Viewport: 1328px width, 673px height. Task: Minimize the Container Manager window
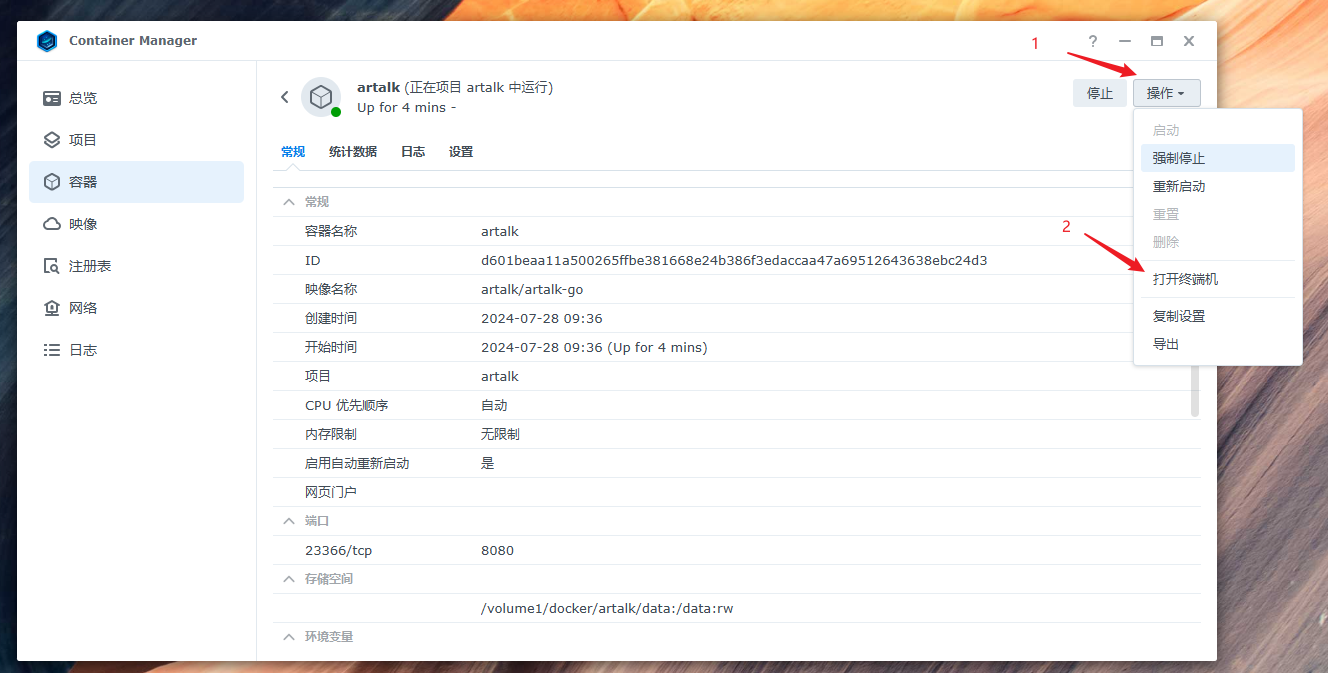click(x=1125, y=41)
